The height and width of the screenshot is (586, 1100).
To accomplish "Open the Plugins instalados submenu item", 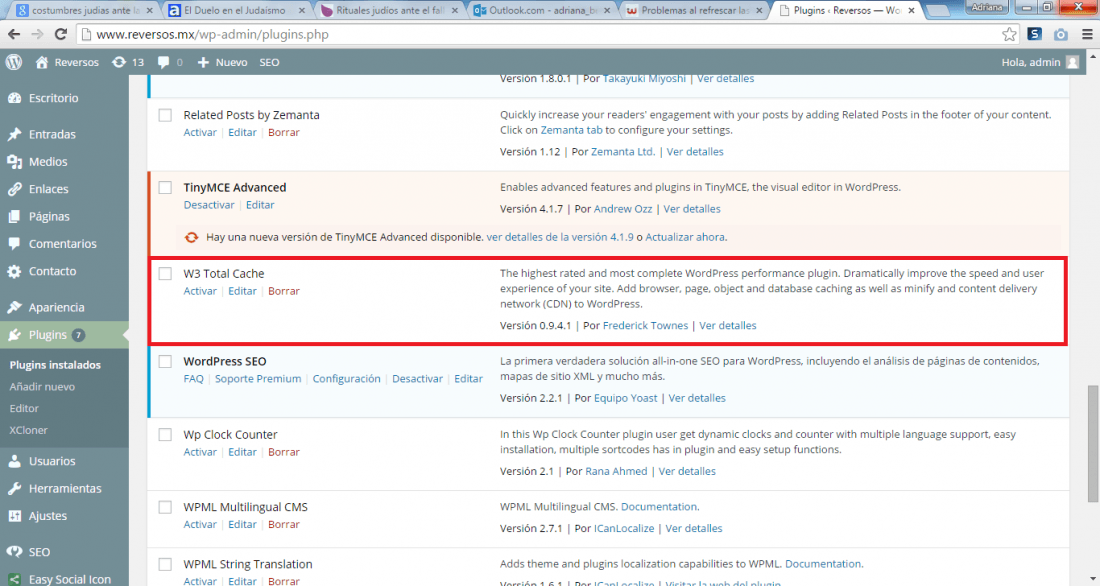I will 55,365.
